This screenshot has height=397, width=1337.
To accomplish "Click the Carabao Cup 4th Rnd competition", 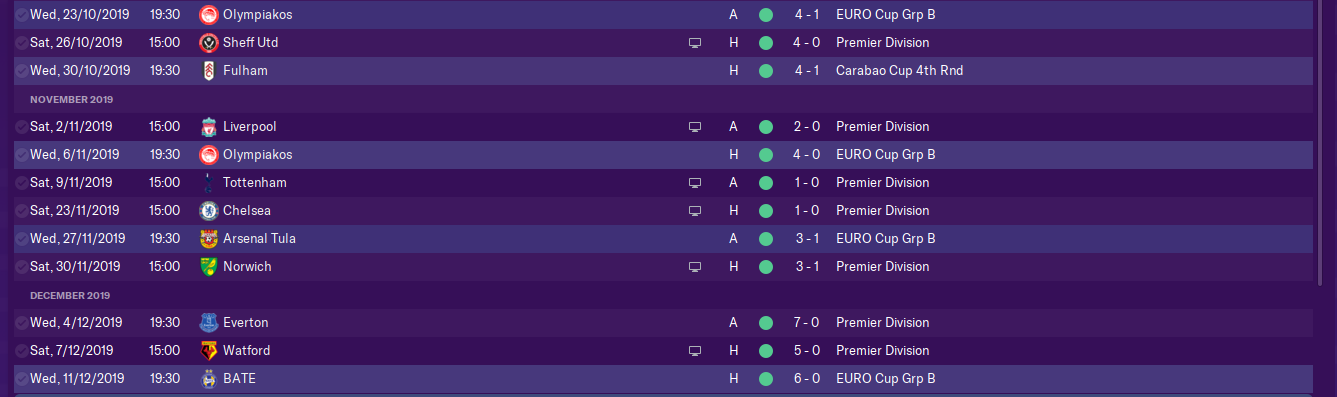I will coord(899,71).
